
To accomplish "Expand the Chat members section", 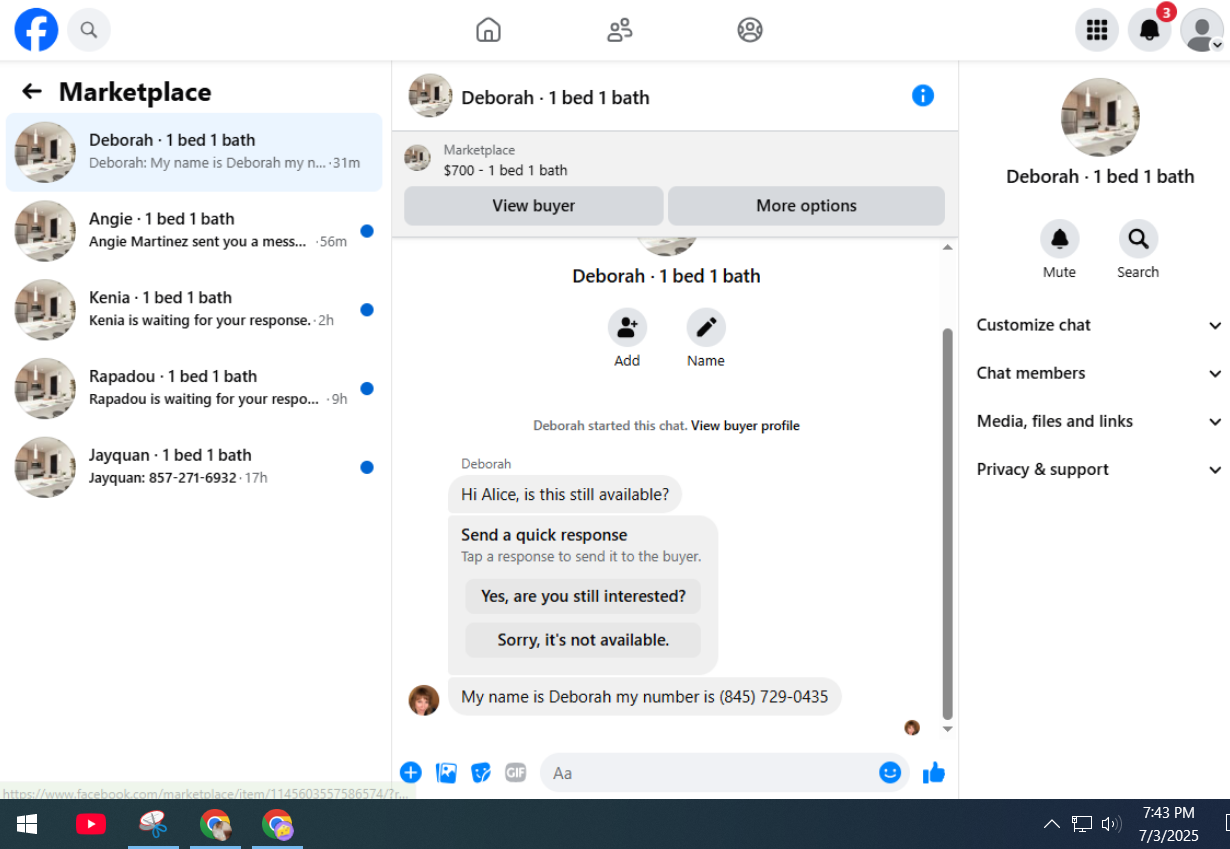I will point(1098,373).
